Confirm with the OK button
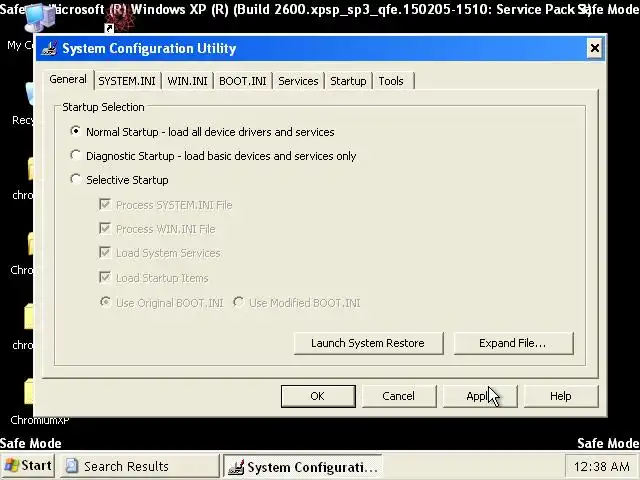 tap(318, 396)
